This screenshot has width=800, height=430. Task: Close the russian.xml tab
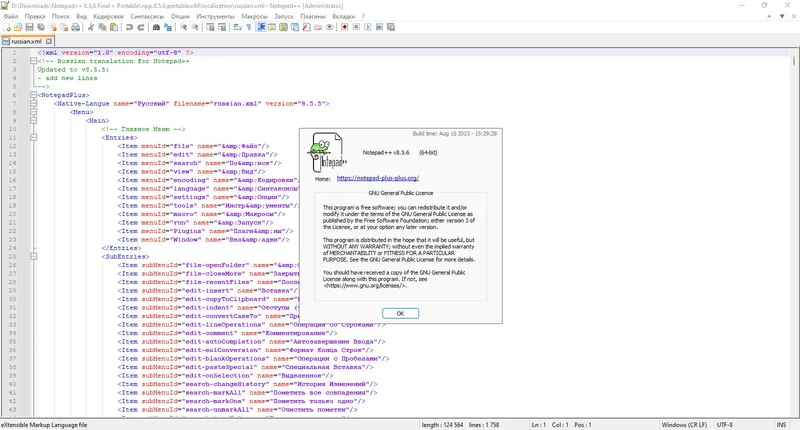coord(49,41)
